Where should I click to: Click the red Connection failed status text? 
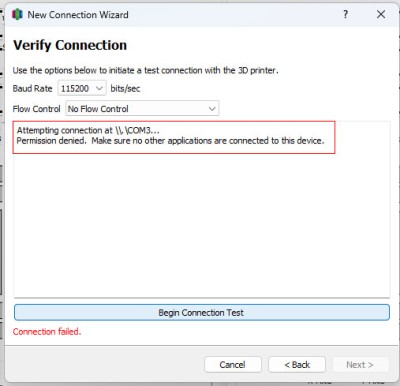[47, 332]
